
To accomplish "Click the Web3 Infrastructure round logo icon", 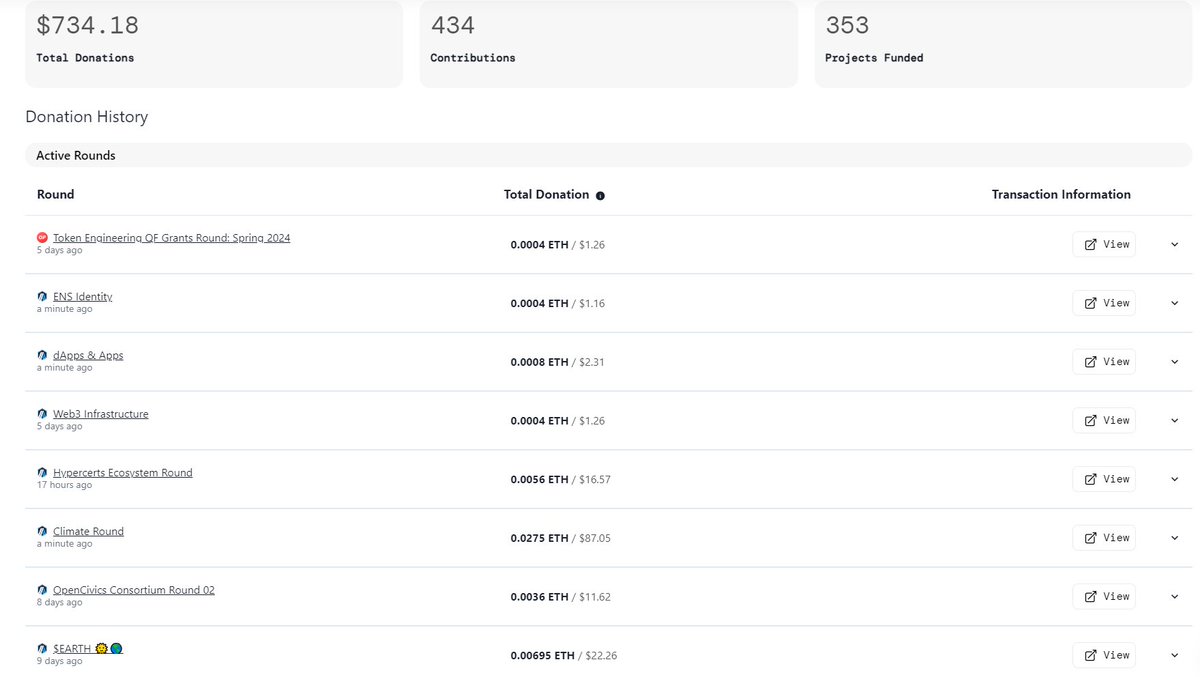I will click(42, 414).
